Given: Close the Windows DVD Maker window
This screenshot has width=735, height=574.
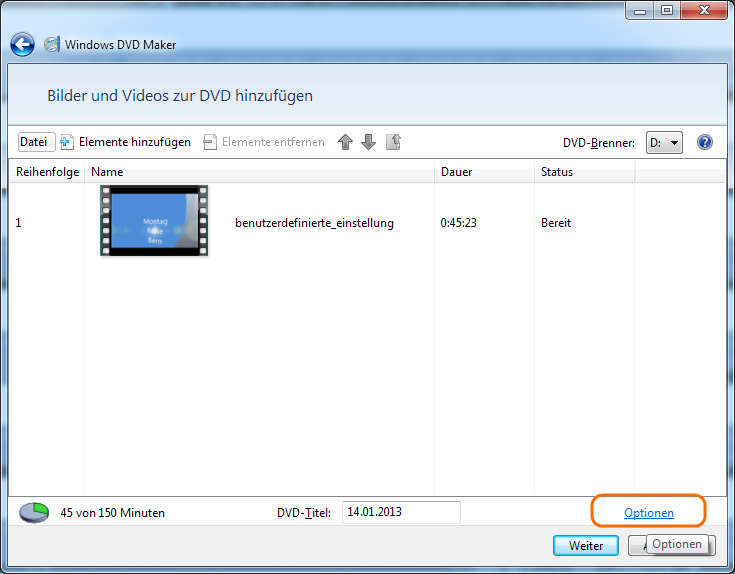Looking at the screenshot, I should 703,10.
